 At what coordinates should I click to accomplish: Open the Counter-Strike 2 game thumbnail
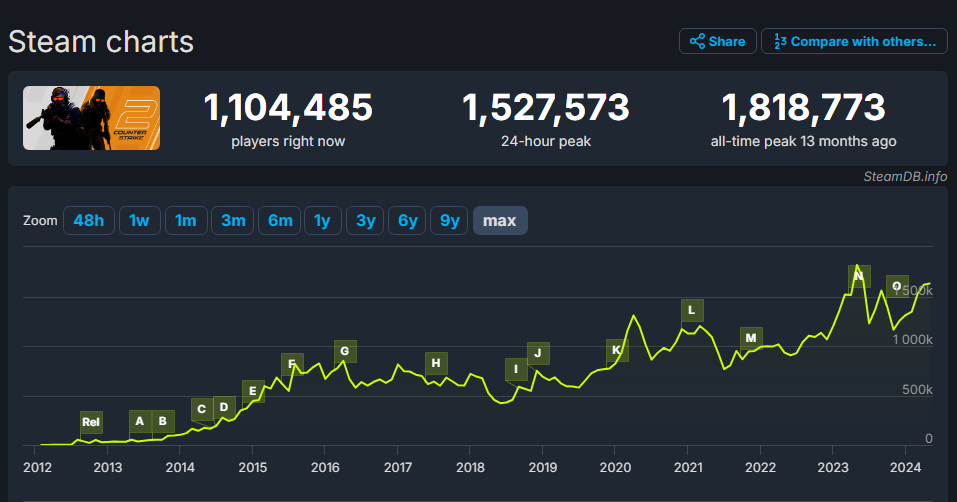point(92,118)
